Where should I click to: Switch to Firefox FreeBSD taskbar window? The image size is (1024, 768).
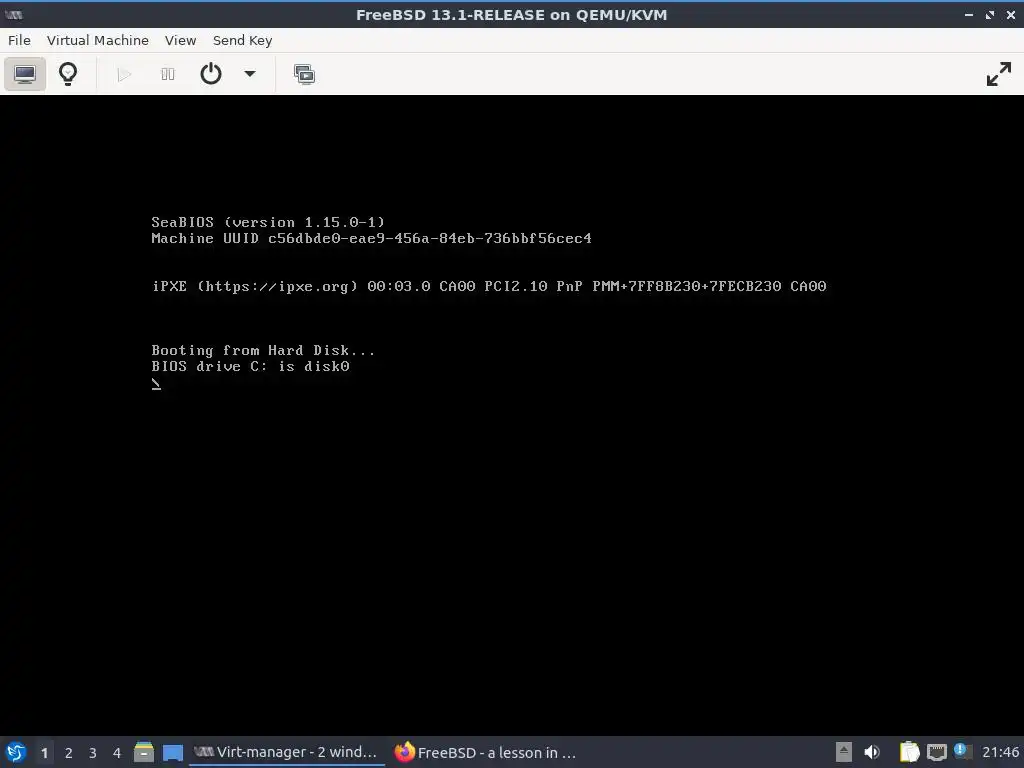[x=486, y=752]
